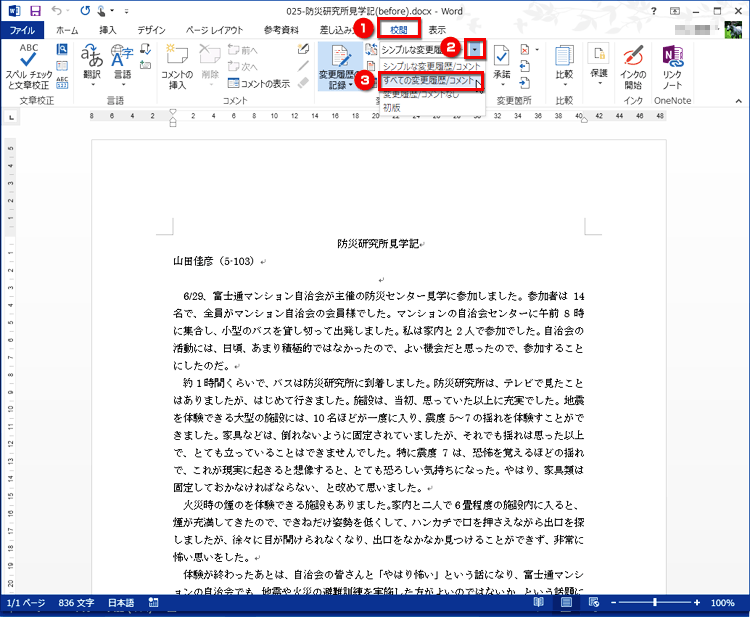Open the Compare (比較) tool
The height and width of the screenshot is (617, 750).
(x=564, y=66)
